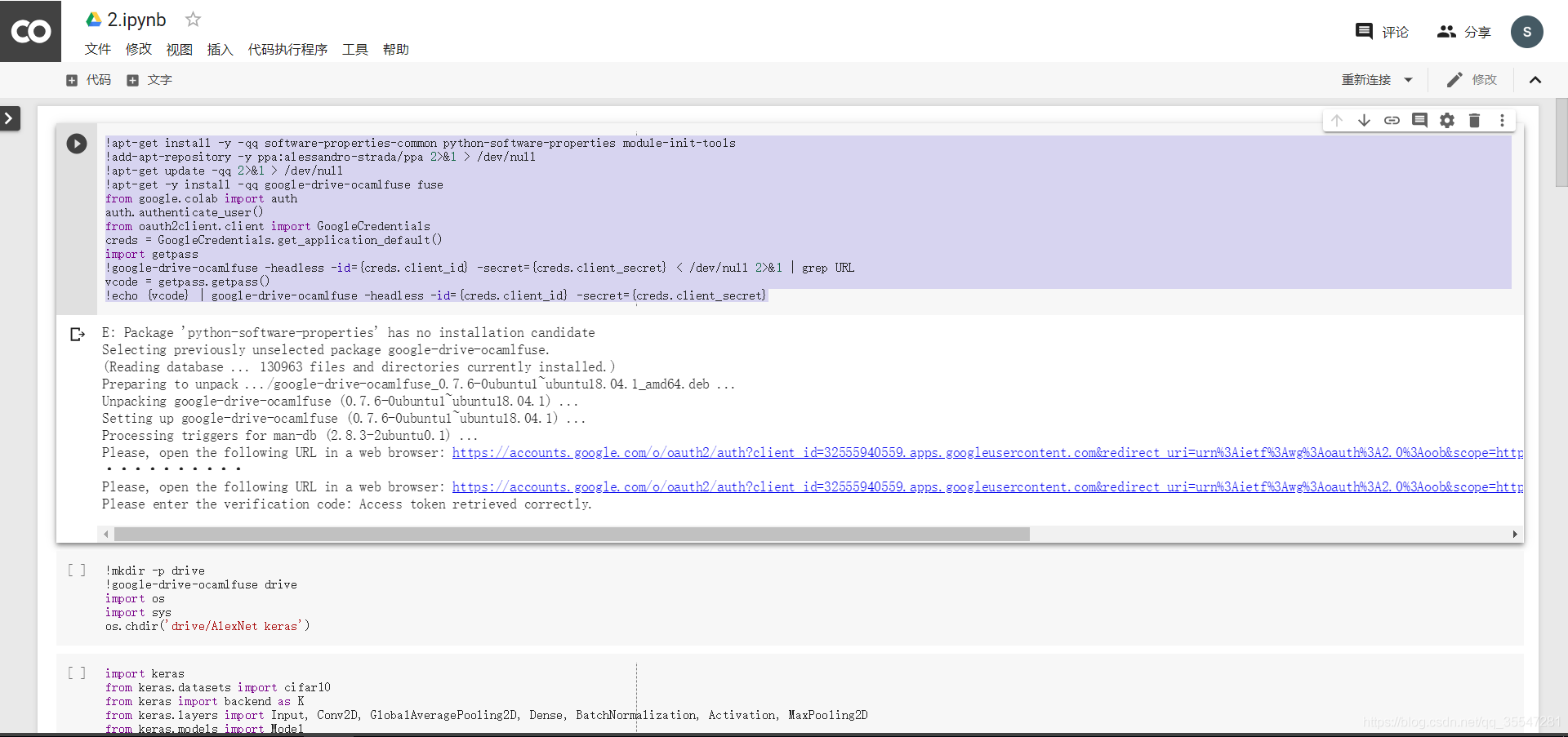Click into the line auth.authenticate_user()

(185, 212)
